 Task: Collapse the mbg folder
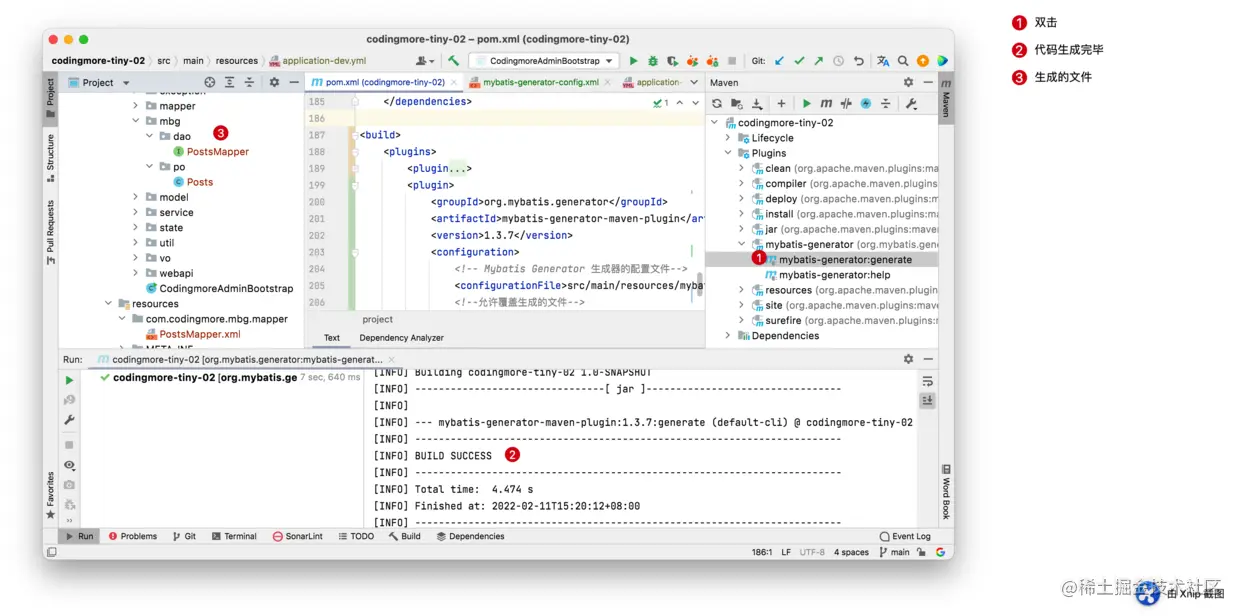pos(136,121)
